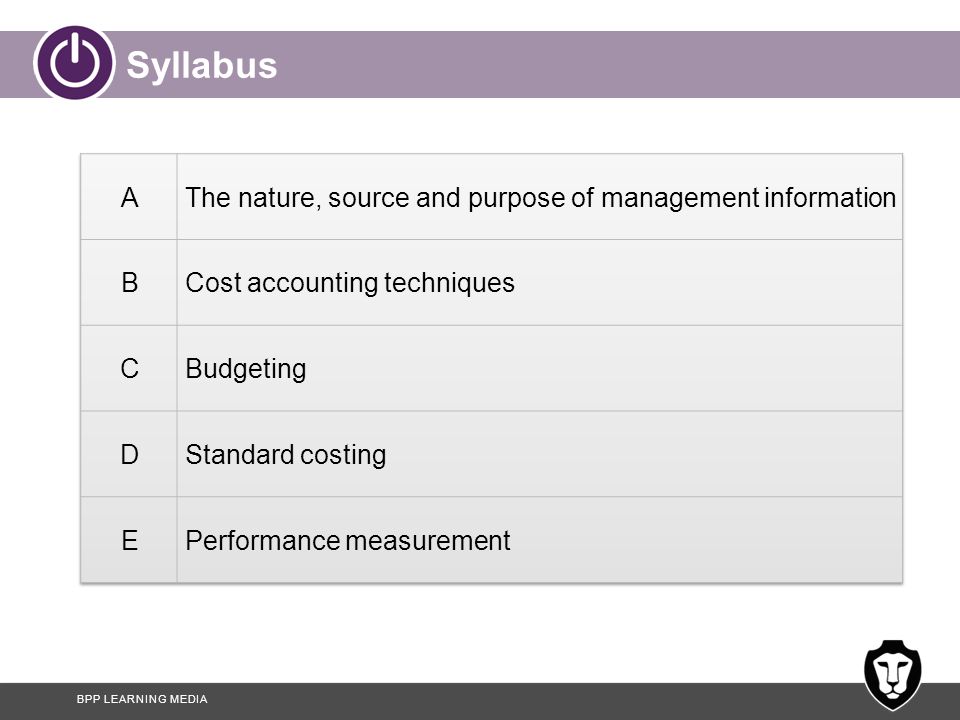Click the word 'techniques' in row B
The height and width of the screenshot is (720, 960).
[x=449, y=283]
